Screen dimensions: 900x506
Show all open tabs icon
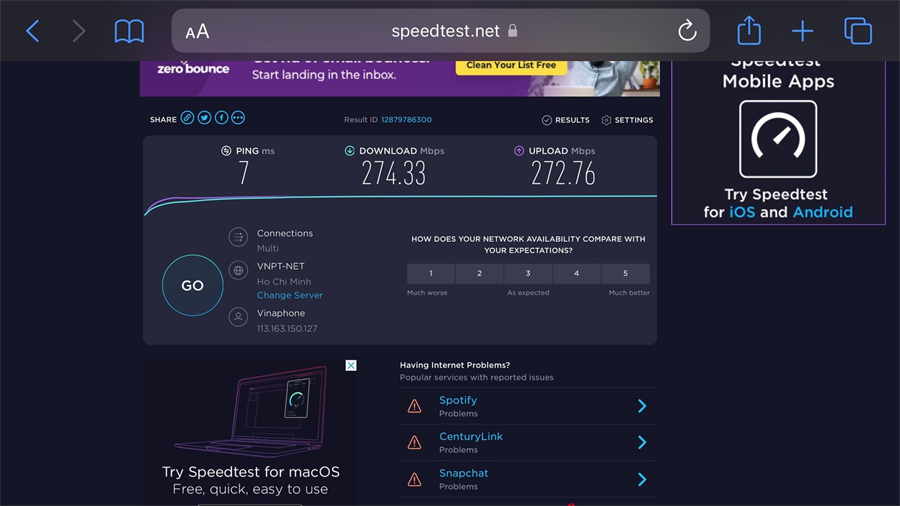pyautogui.click(x=858, y=31)
